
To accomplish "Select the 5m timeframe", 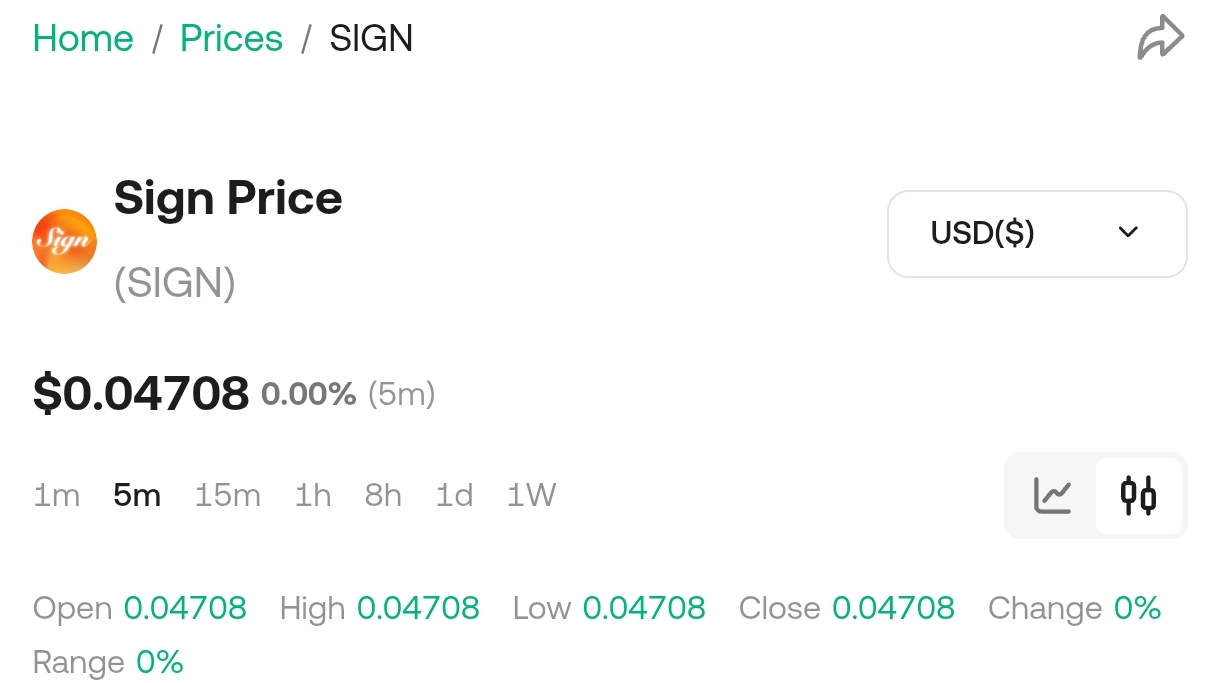I will click(137, 495).
